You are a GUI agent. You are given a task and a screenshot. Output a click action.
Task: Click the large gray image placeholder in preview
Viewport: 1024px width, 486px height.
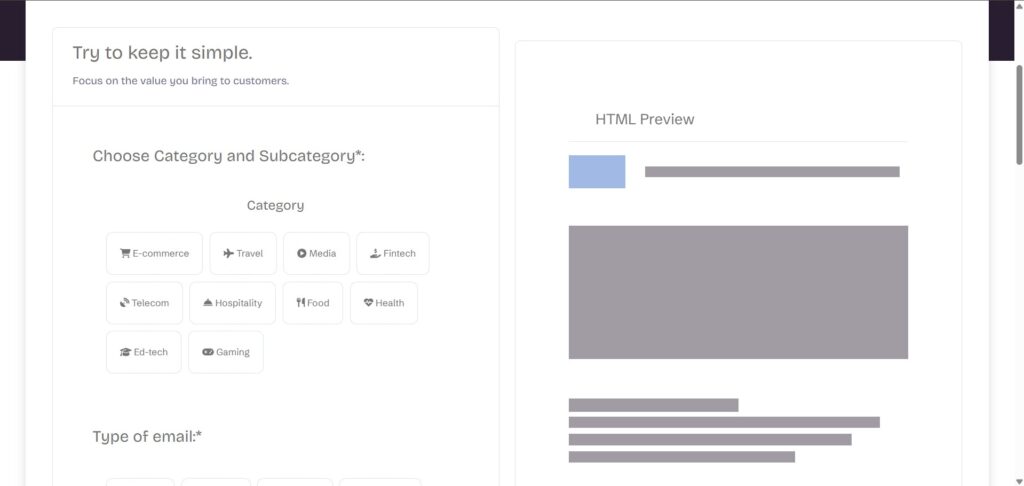[738, 292]
